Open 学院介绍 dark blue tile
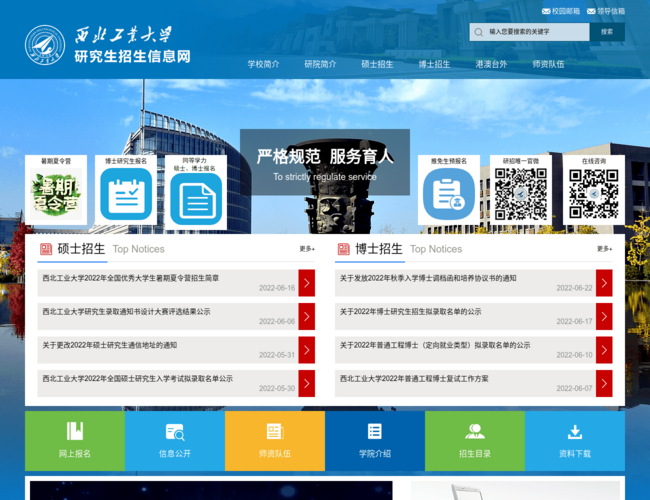 375,441
